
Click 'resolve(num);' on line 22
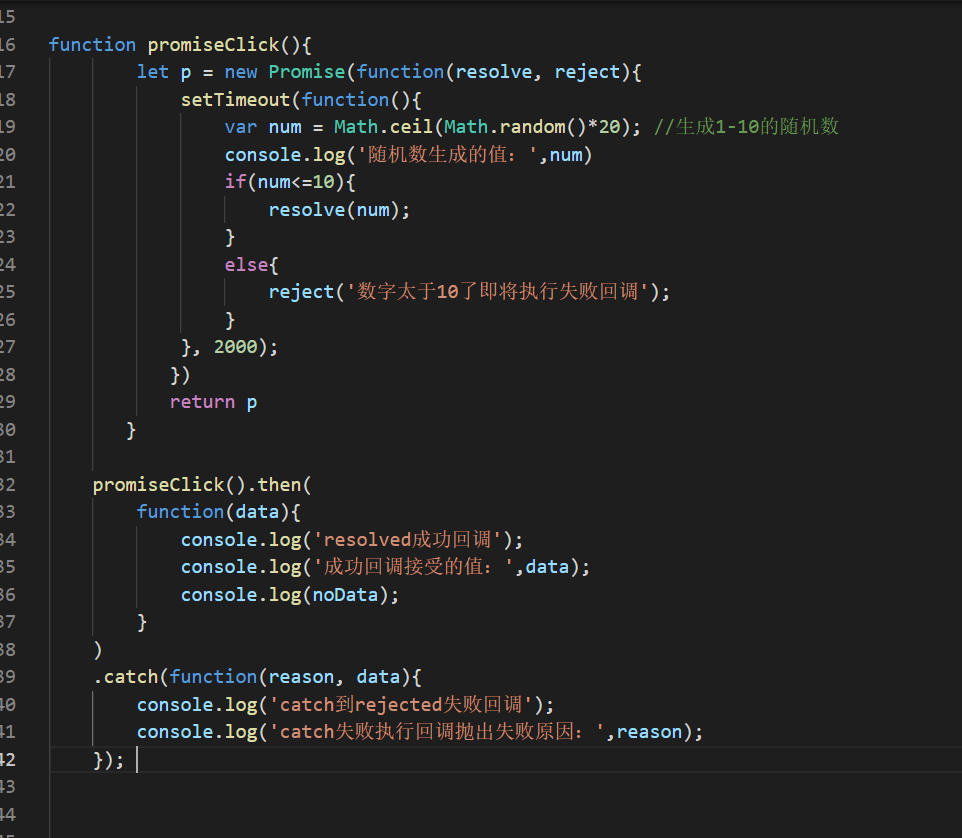(x=339, y=210)
